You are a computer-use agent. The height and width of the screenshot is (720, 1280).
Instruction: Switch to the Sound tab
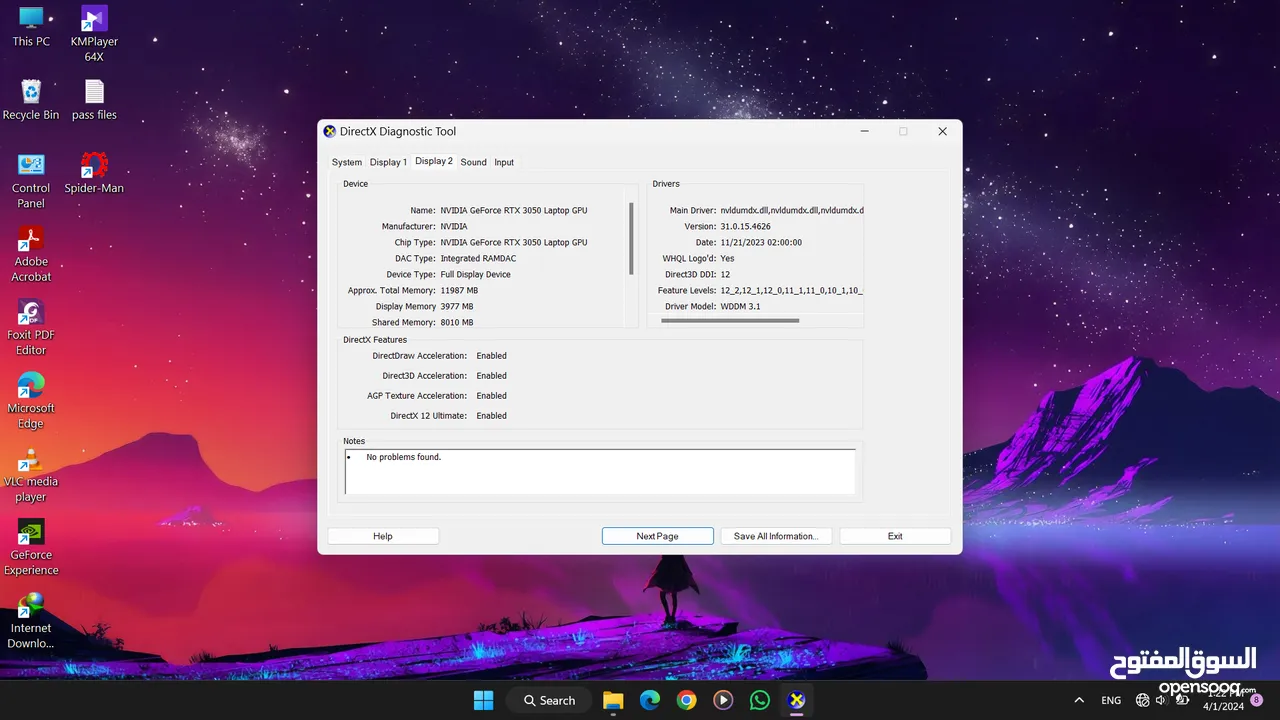tap(474, 162)
